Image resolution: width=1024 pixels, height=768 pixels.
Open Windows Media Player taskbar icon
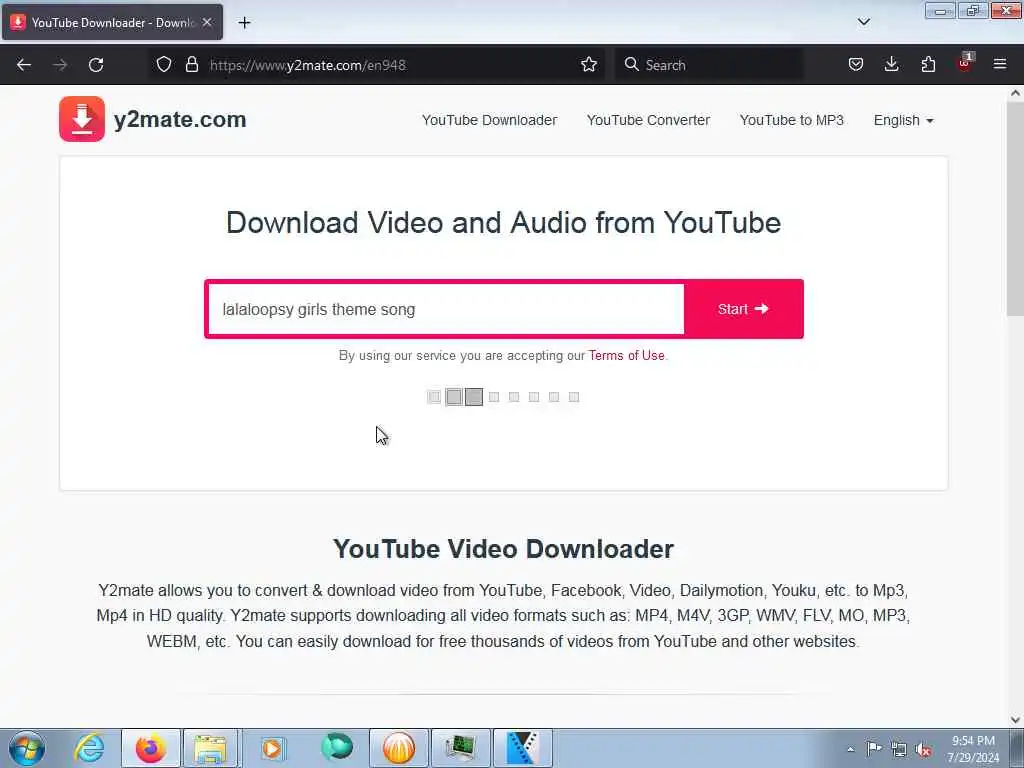(272, 748)
